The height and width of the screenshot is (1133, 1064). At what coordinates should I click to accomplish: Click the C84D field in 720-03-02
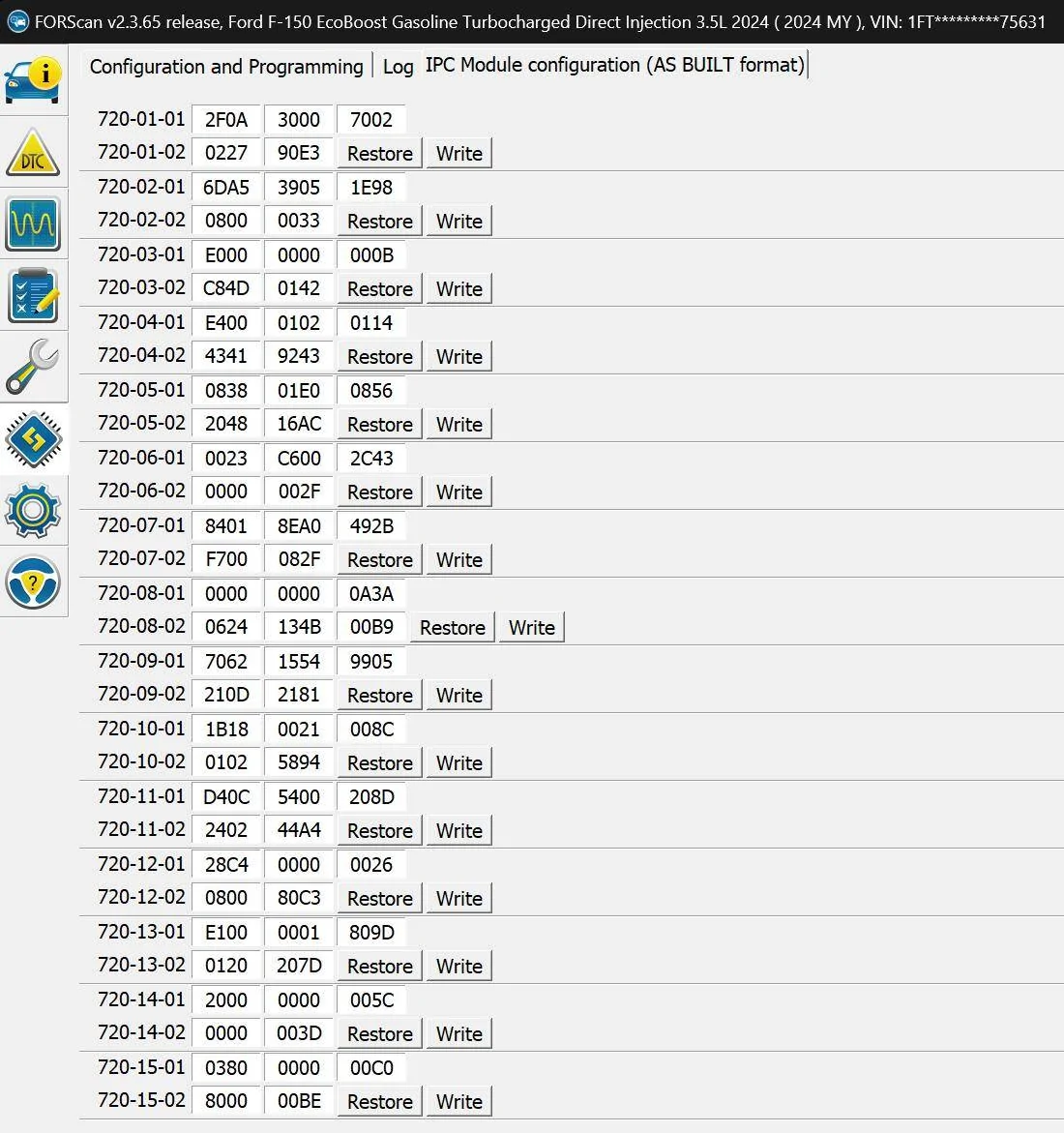pos(226,288)
